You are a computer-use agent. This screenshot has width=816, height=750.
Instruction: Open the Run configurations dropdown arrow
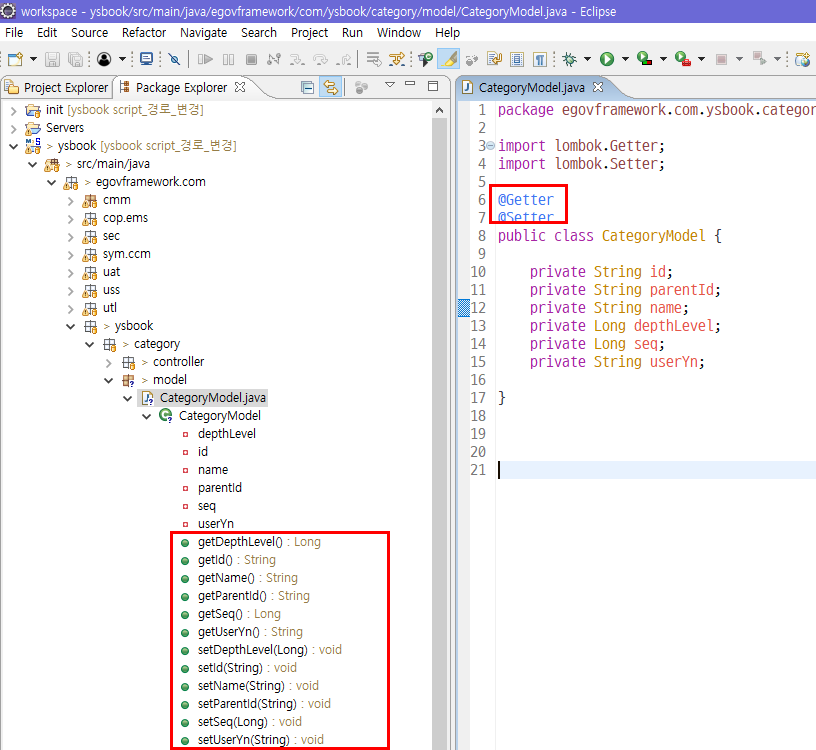[x=625, y=59]
